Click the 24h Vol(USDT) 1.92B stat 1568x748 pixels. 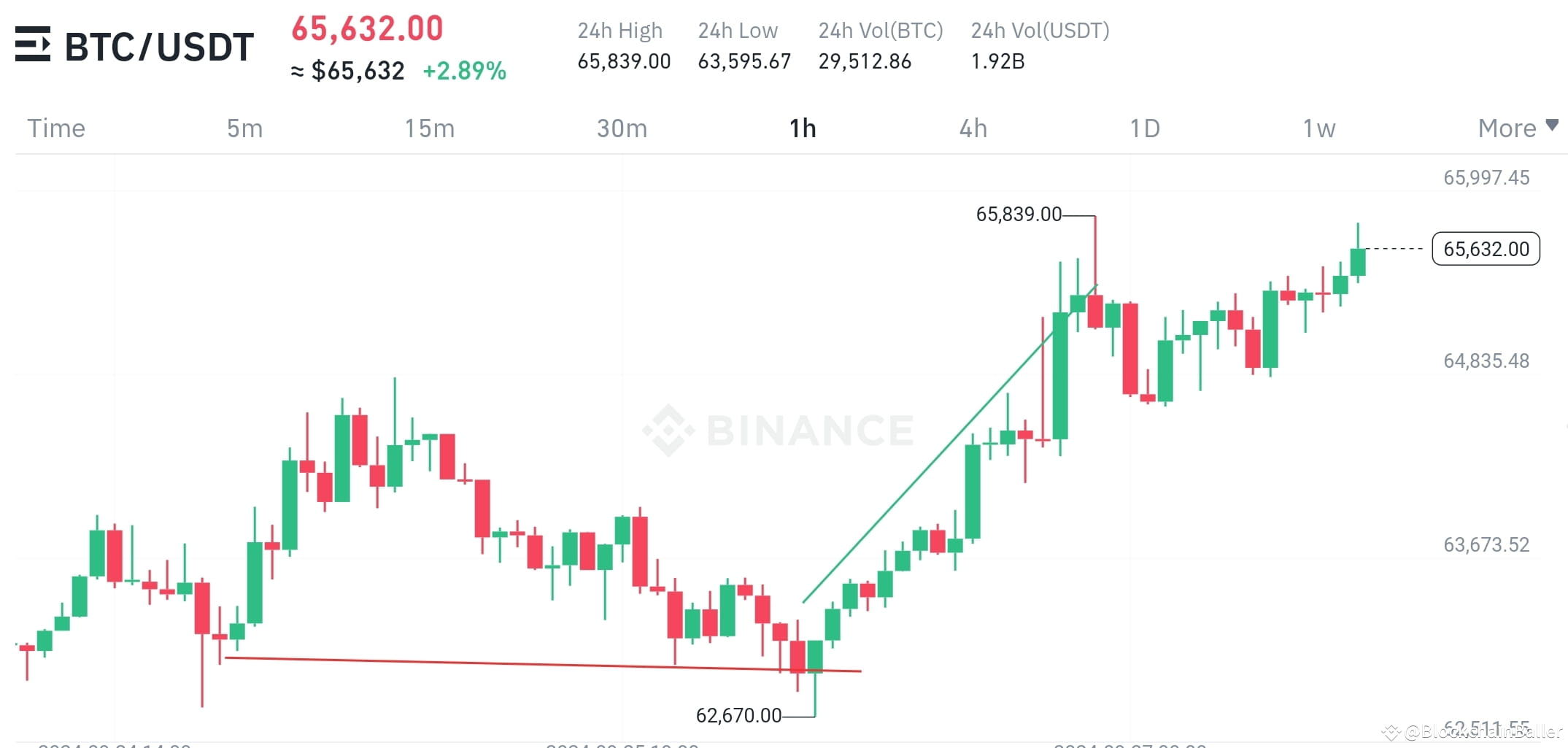[997, 62]
